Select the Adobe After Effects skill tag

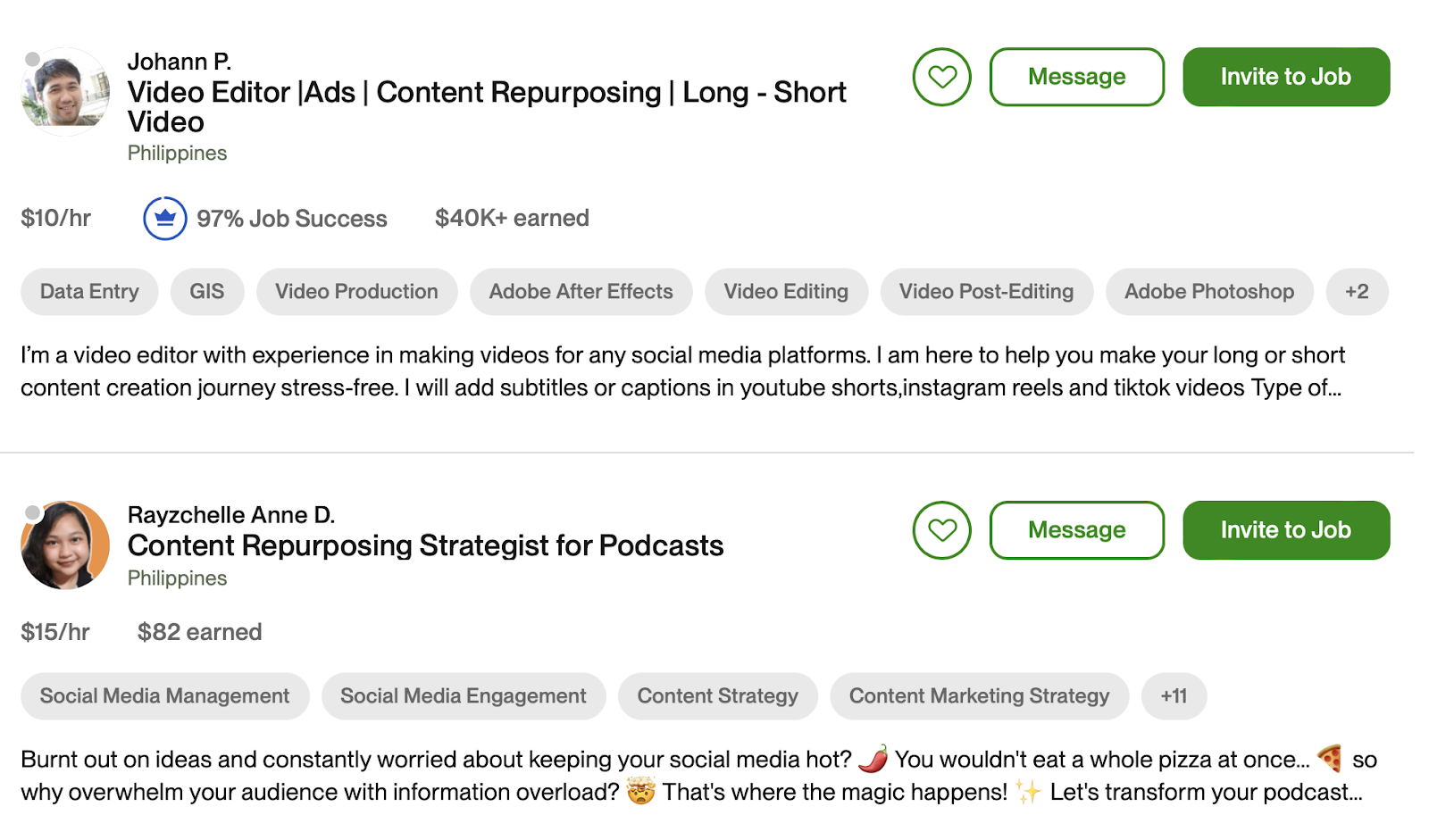[x=581, y=292]
